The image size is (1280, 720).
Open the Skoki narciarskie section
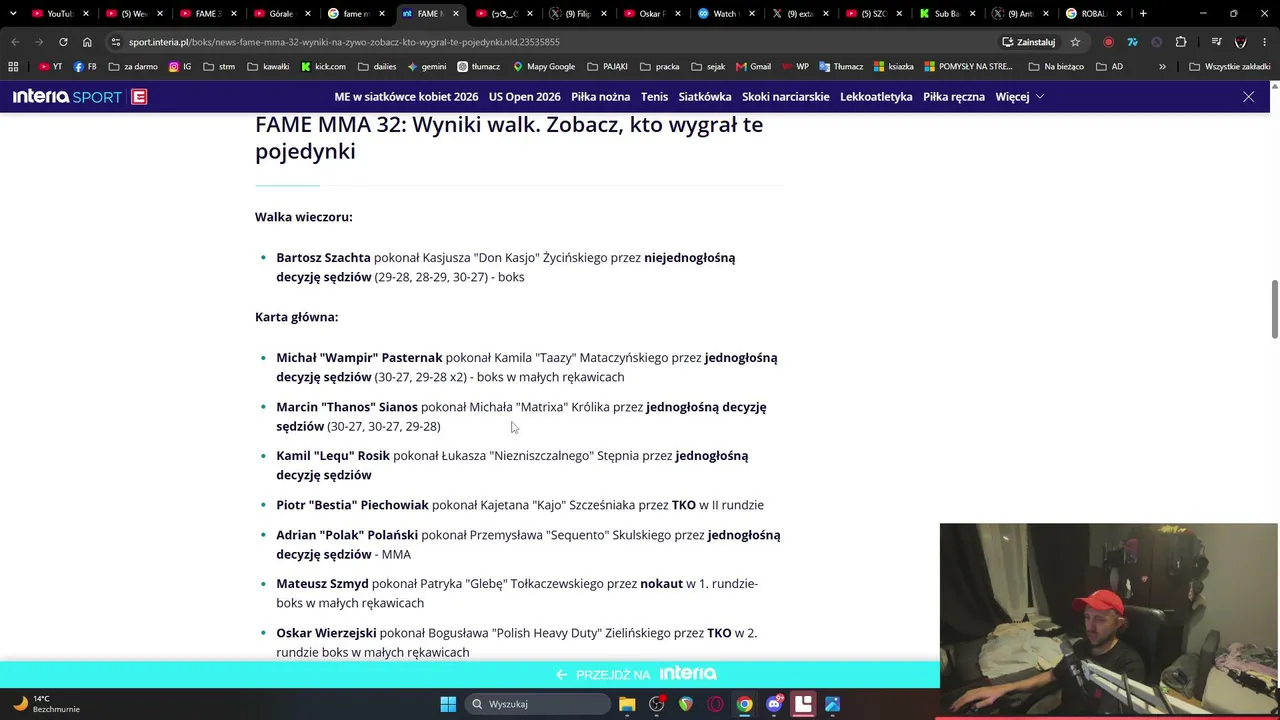pyautogui.click(x=785, y=97)
